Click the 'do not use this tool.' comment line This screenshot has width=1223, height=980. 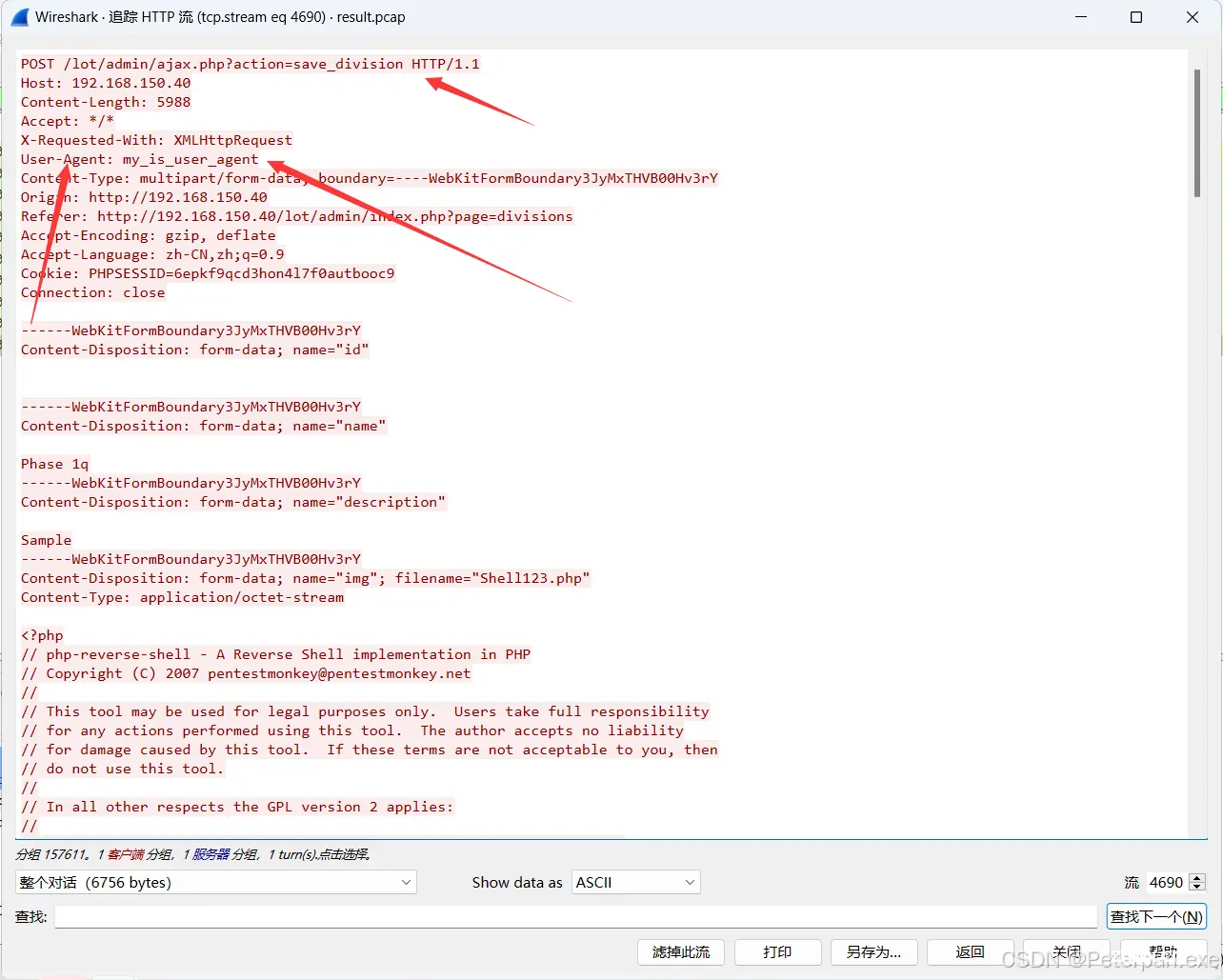(122, 769)
